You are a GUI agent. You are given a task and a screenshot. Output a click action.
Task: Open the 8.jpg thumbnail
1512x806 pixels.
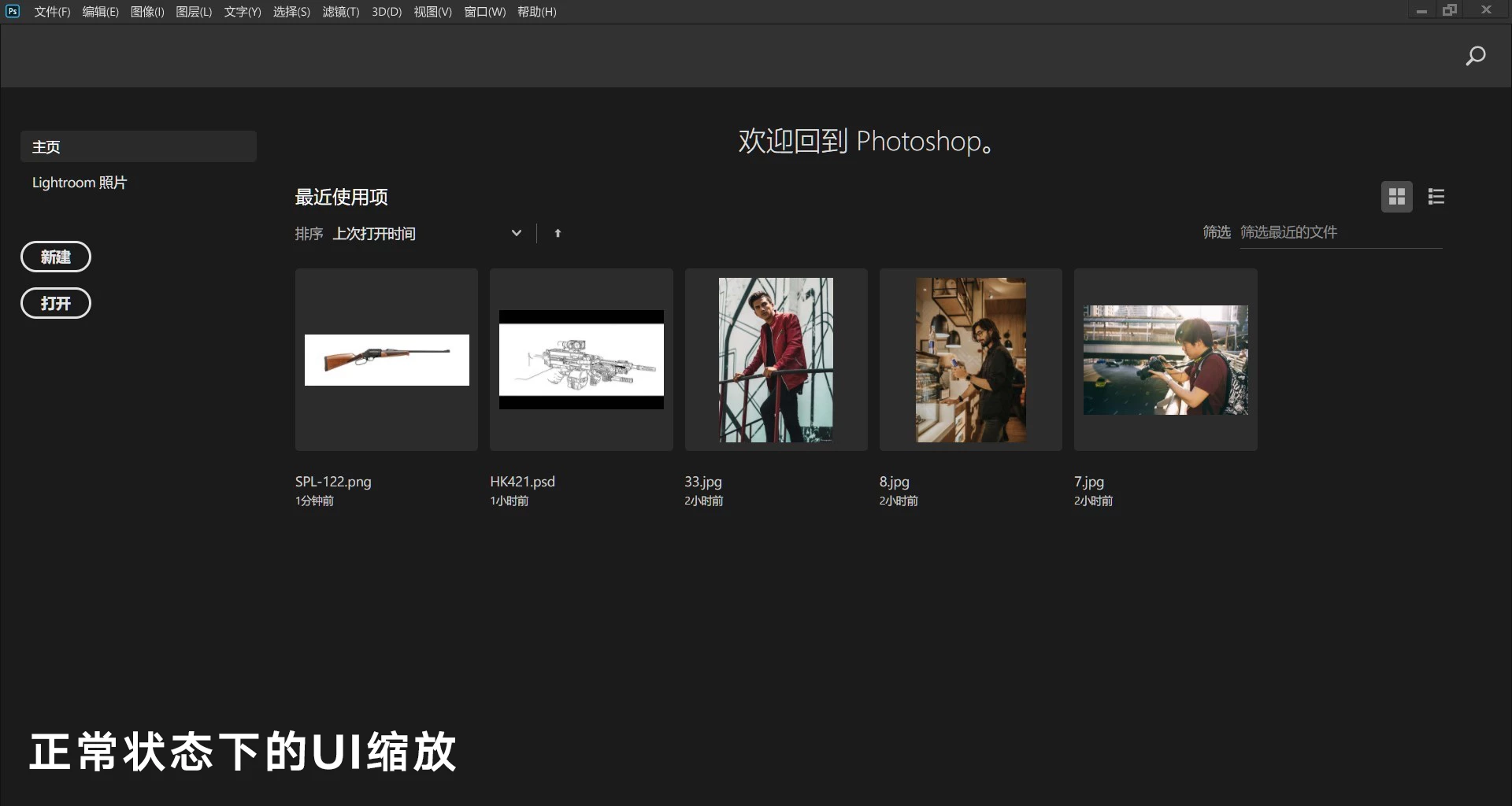pyautogui.click(x=971, y=360)
